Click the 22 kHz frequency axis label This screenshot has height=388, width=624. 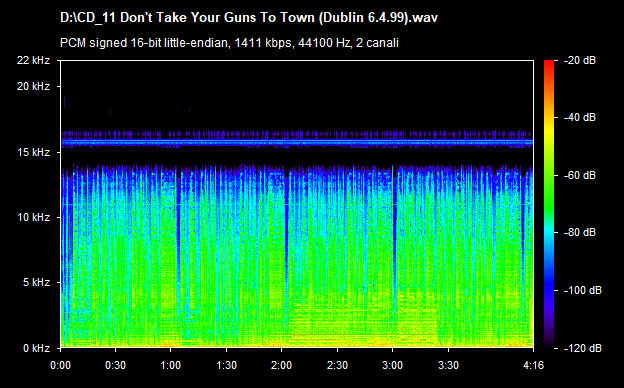tap(33, 60)
